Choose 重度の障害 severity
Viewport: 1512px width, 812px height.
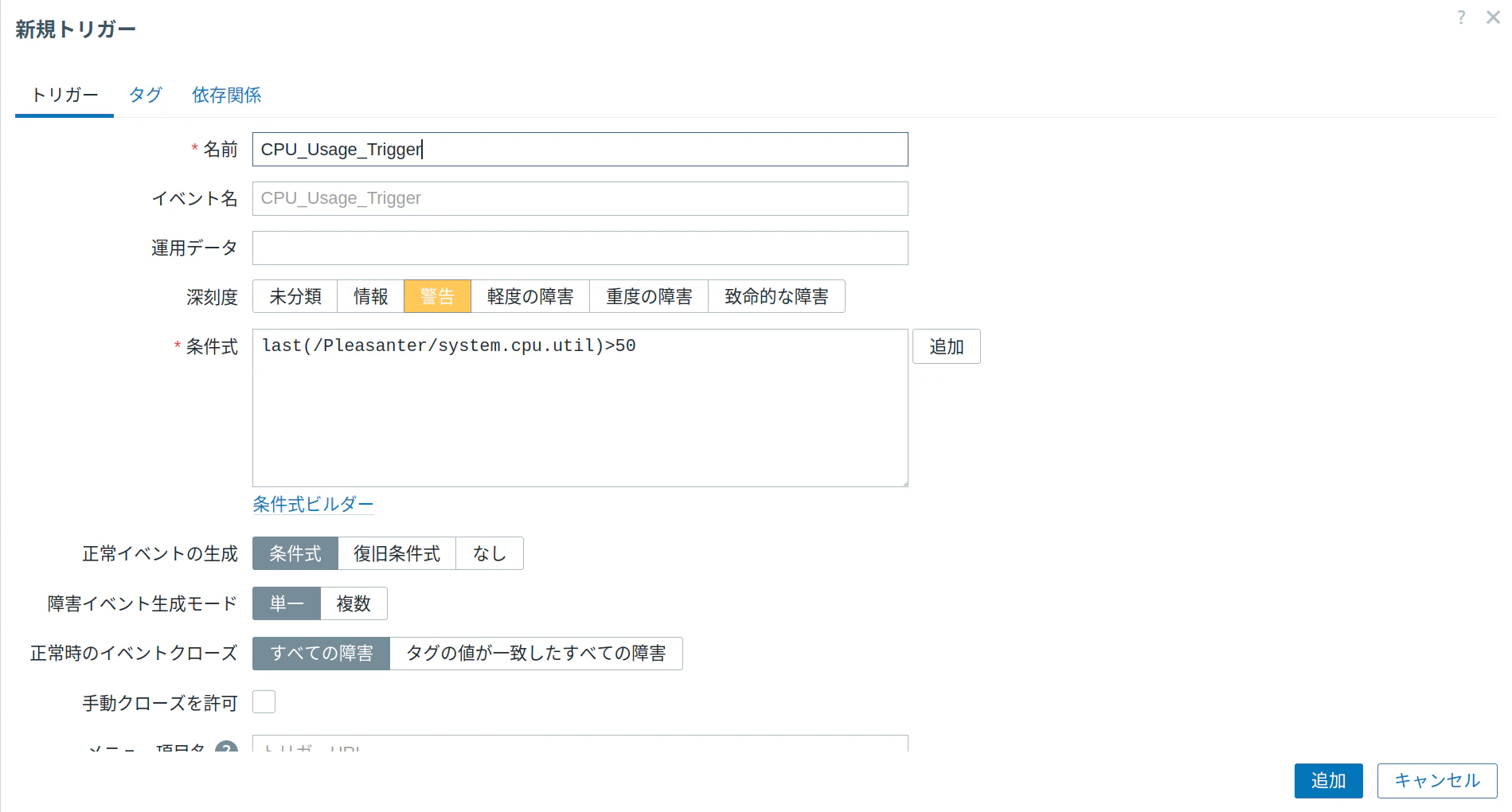pos(649,297)
